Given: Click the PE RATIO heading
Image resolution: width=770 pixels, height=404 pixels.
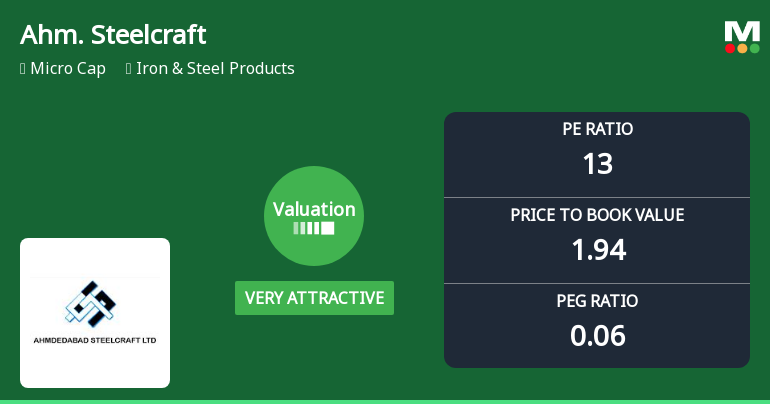Looking at the screenshot, I should [597, 129].
